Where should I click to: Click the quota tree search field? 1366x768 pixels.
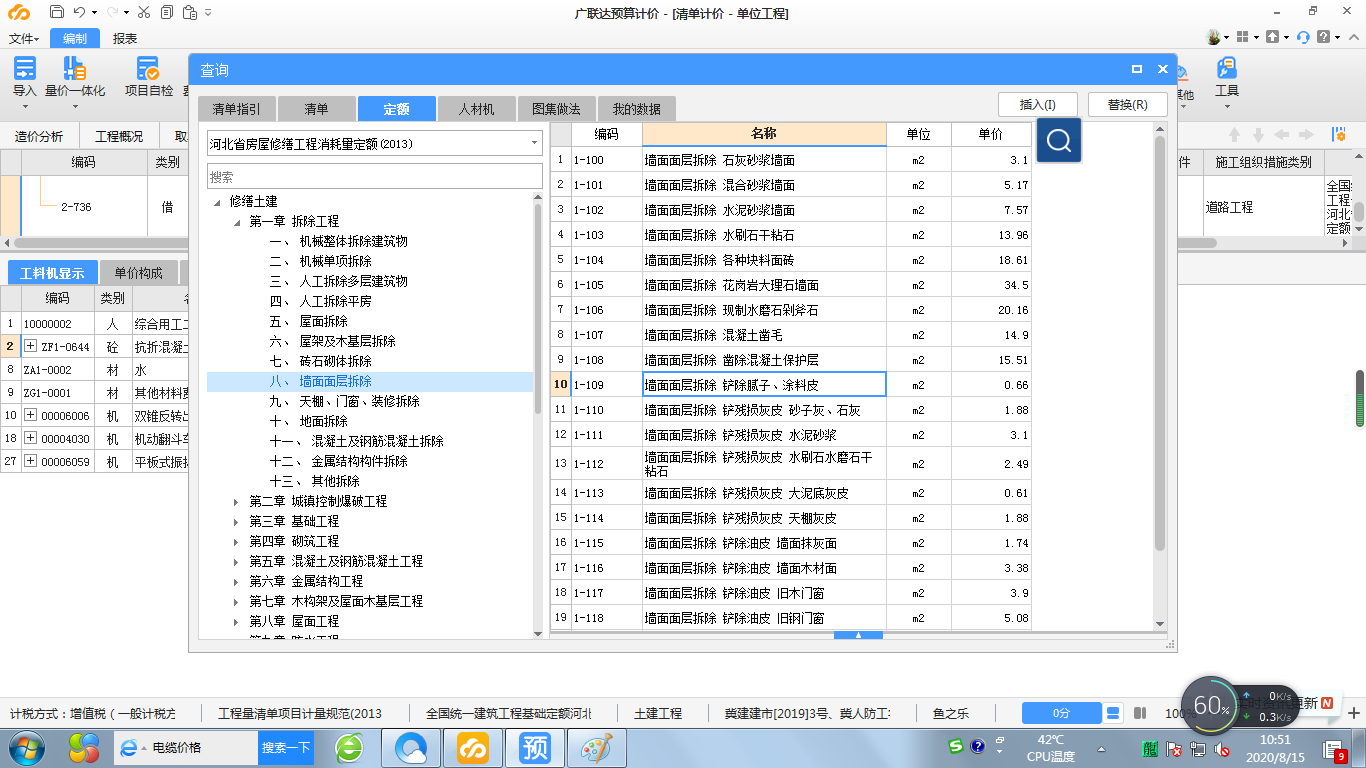375,176
